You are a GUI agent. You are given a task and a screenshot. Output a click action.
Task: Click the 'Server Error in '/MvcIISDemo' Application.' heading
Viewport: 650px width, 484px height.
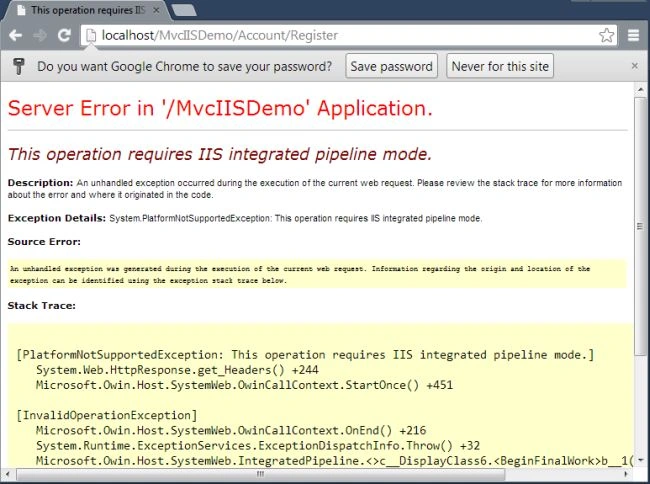point(220,108)
